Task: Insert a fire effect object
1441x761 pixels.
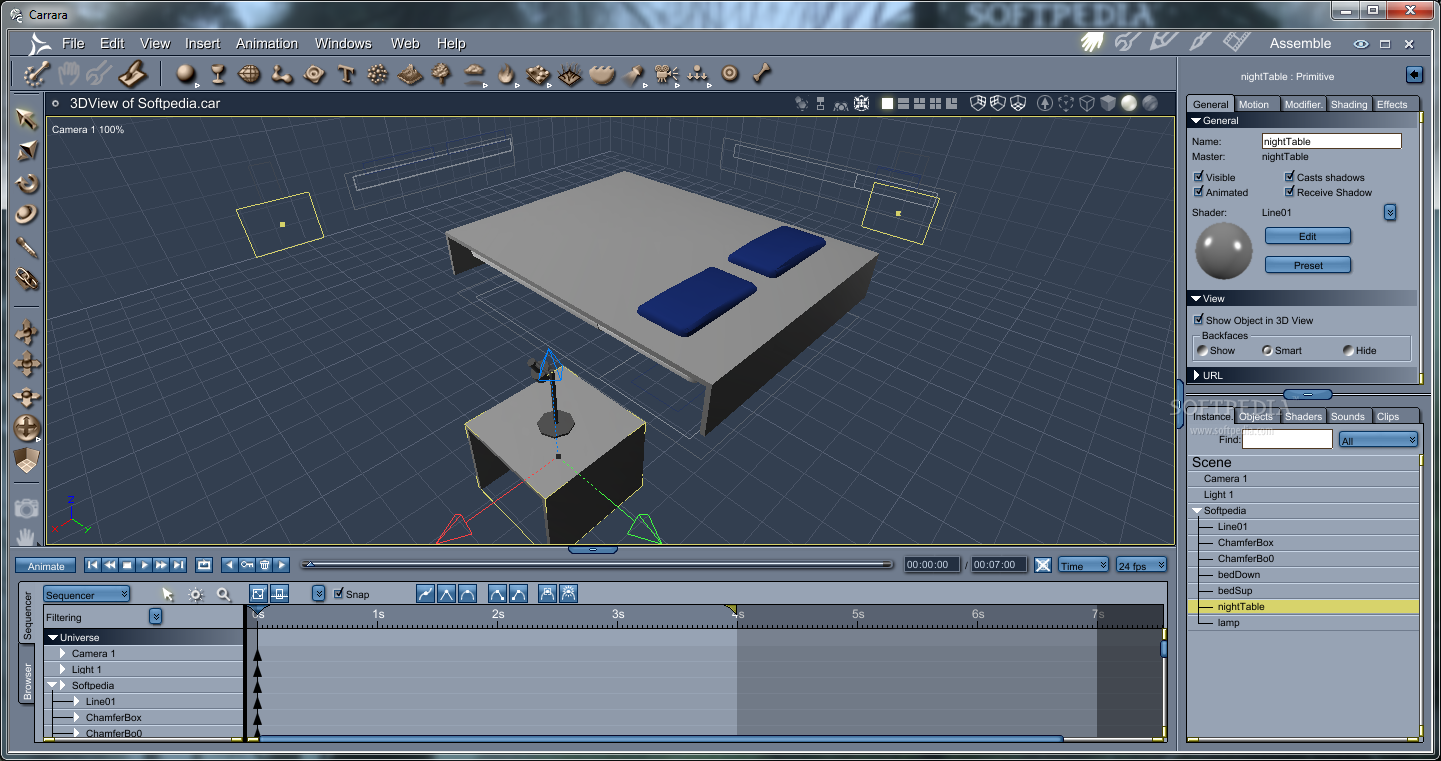Action: coord(506,73)
